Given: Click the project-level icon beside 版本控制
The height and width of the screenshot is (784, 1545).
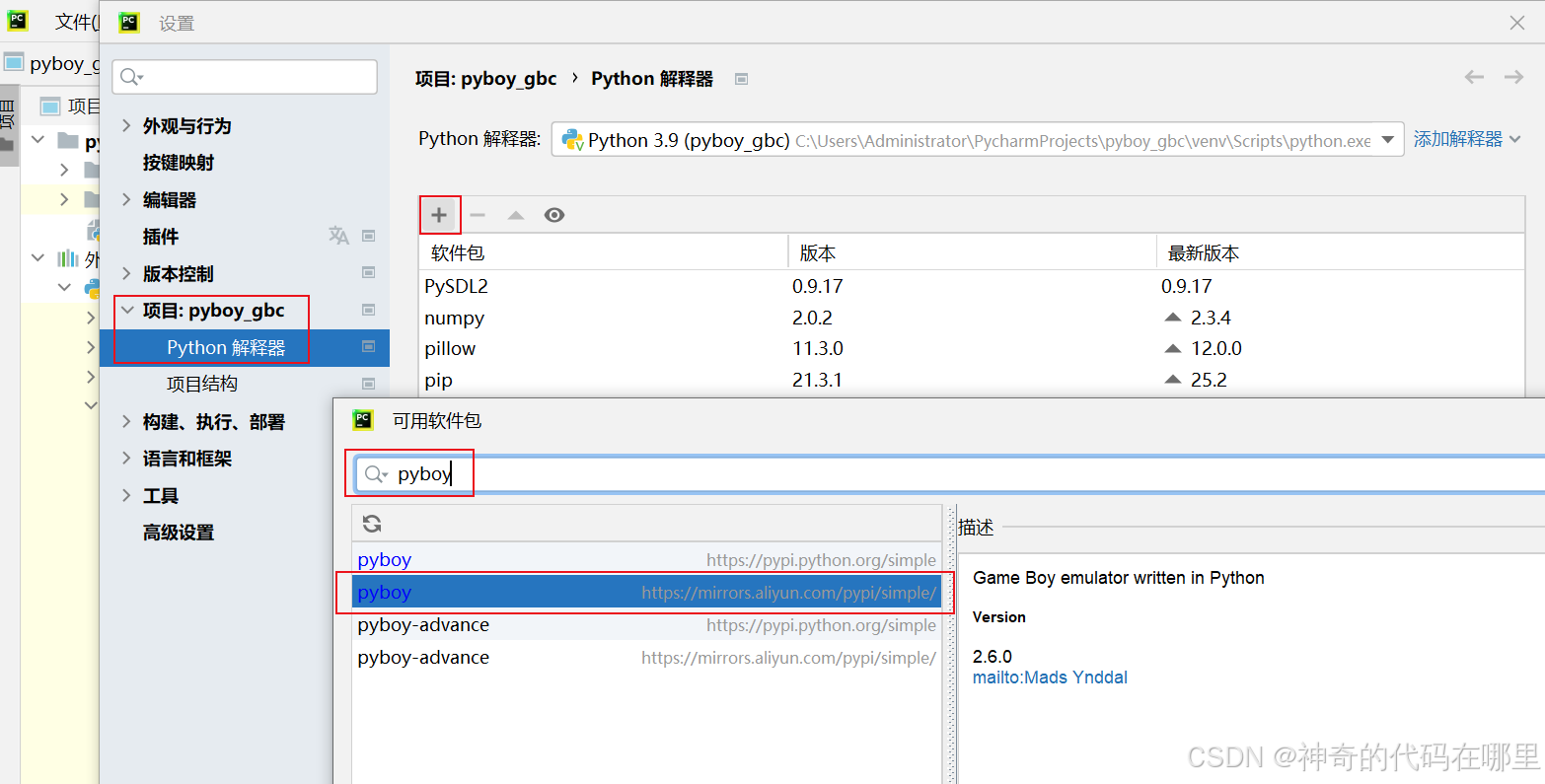Looking at the screenshot, I should coord(369,272).
